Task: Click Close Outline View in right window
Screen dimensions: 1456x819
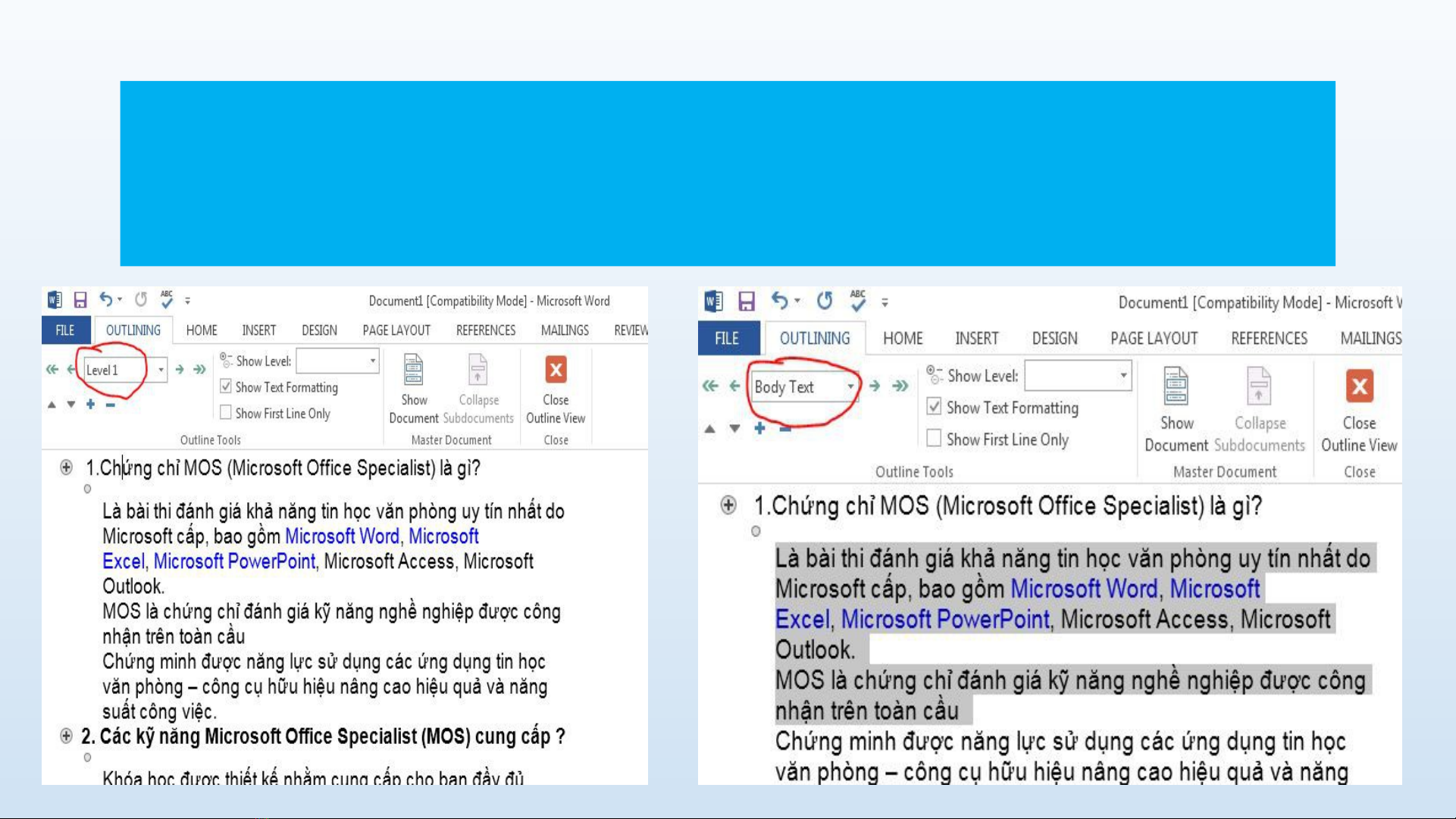Action: coord(1359,411)
